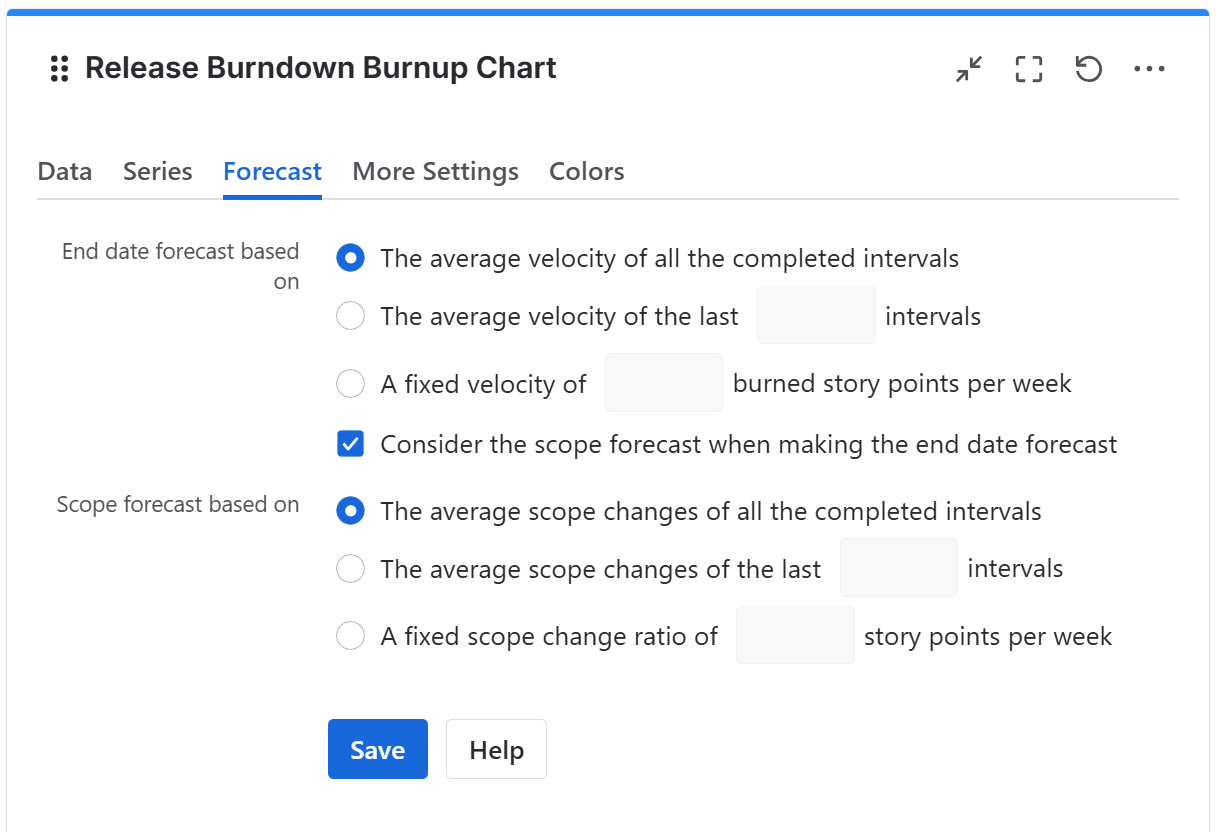Screen dimensions: 1216x832
Task: Click the fixed velocity input field
Action: tap(663, 382)
